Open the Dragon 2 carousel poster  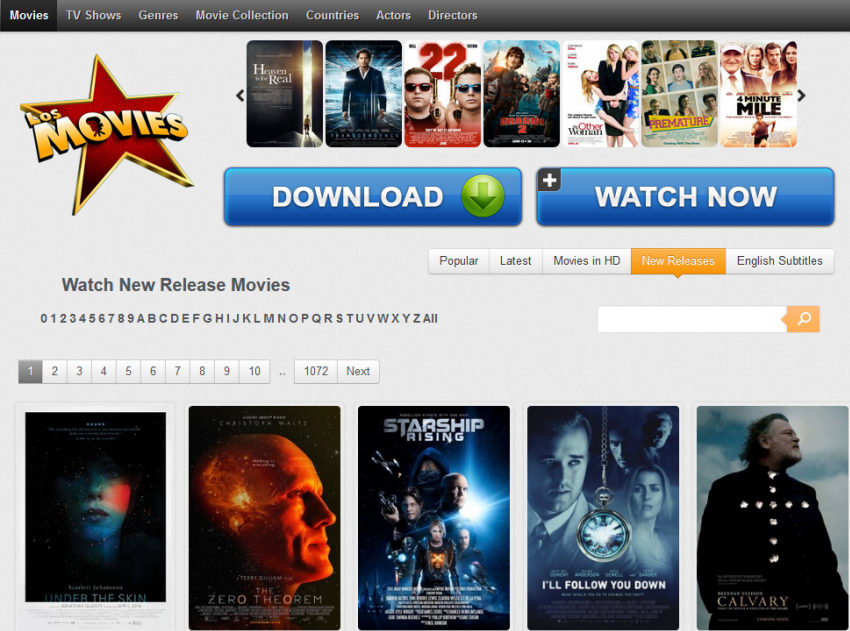[x=521, y=94]
